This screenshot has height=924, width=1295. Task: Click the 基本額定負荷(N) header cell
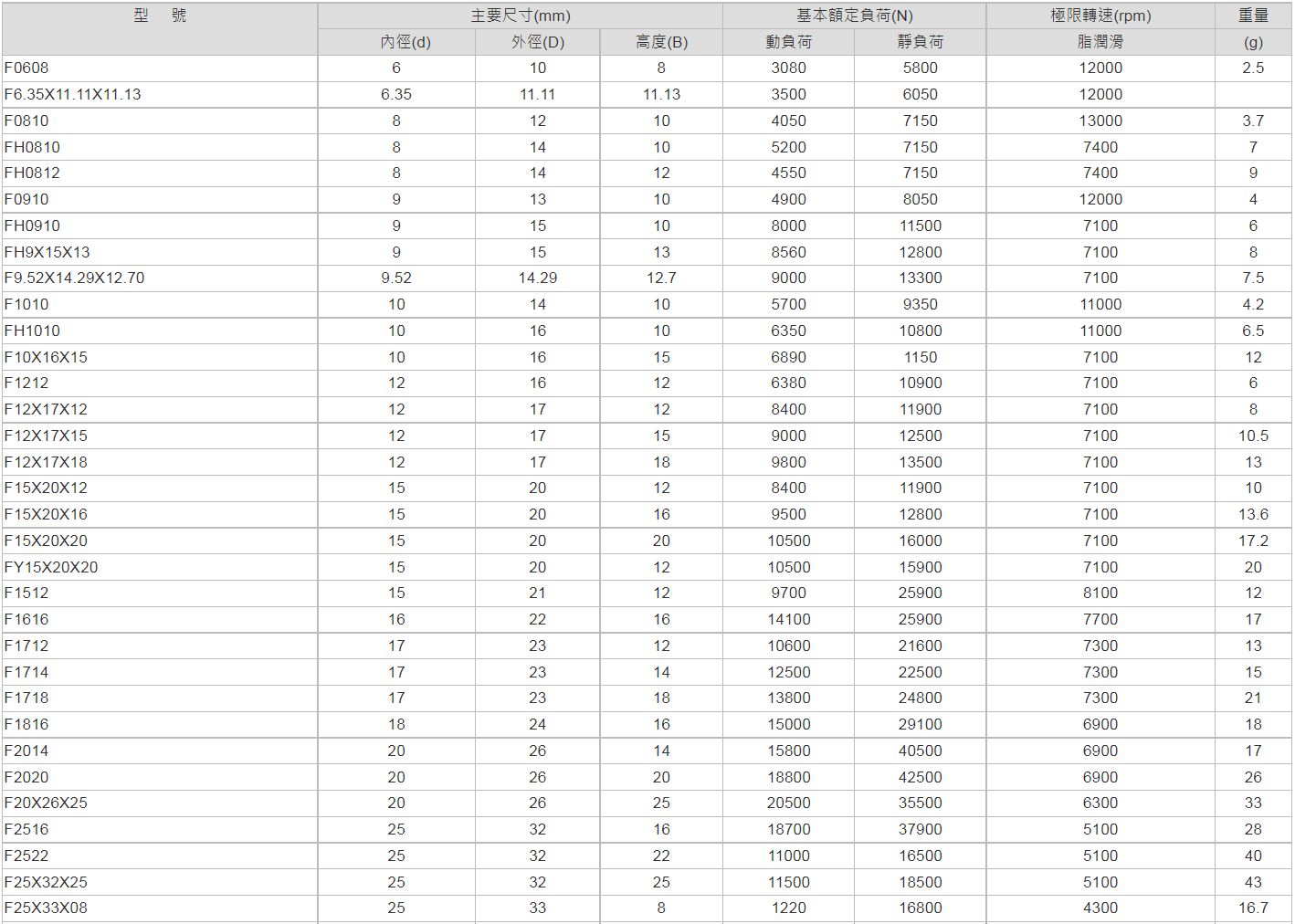(854, 16)
